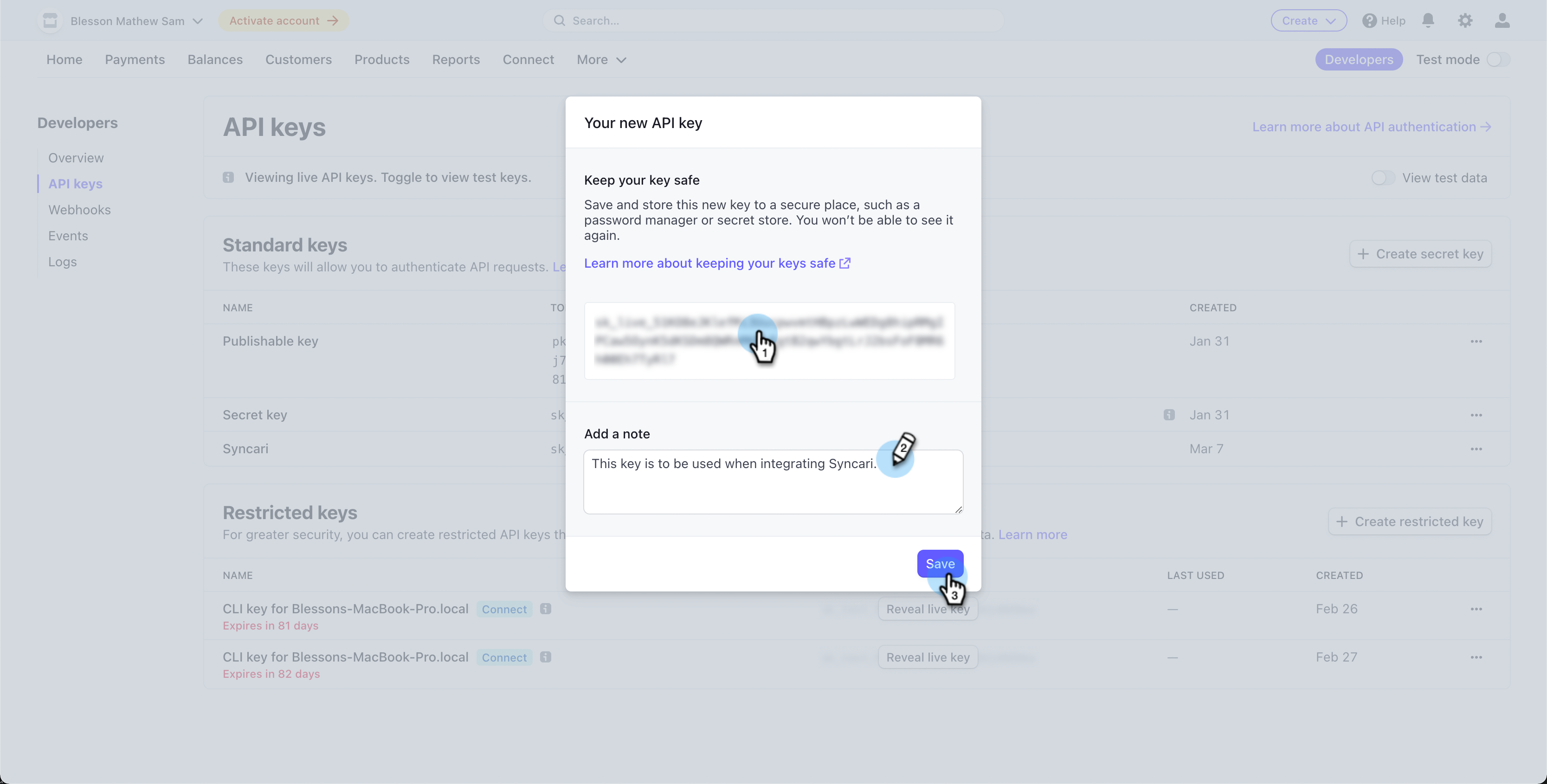Screen dimensions: 1547x784
Task: Click the Publishable key more-options ellipsis
Action: pos(1476,341)
